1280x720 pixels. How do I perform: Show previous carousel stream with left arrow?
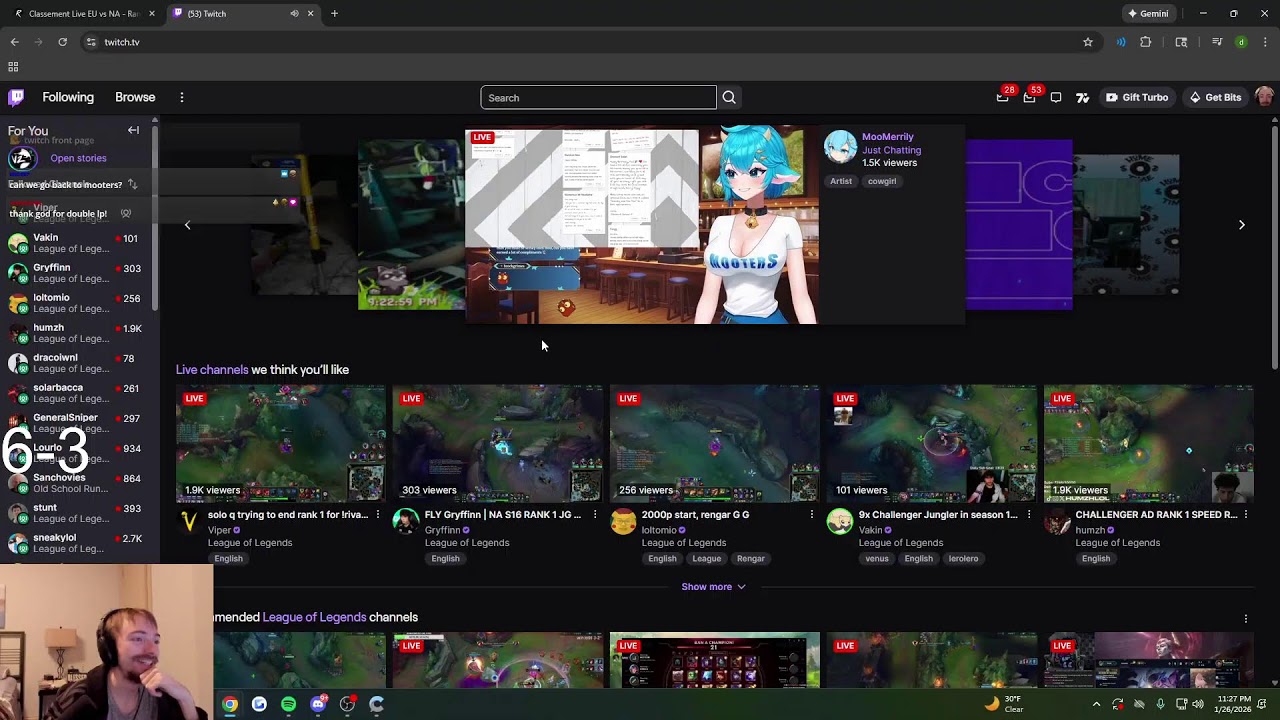(x=187, y=225)
